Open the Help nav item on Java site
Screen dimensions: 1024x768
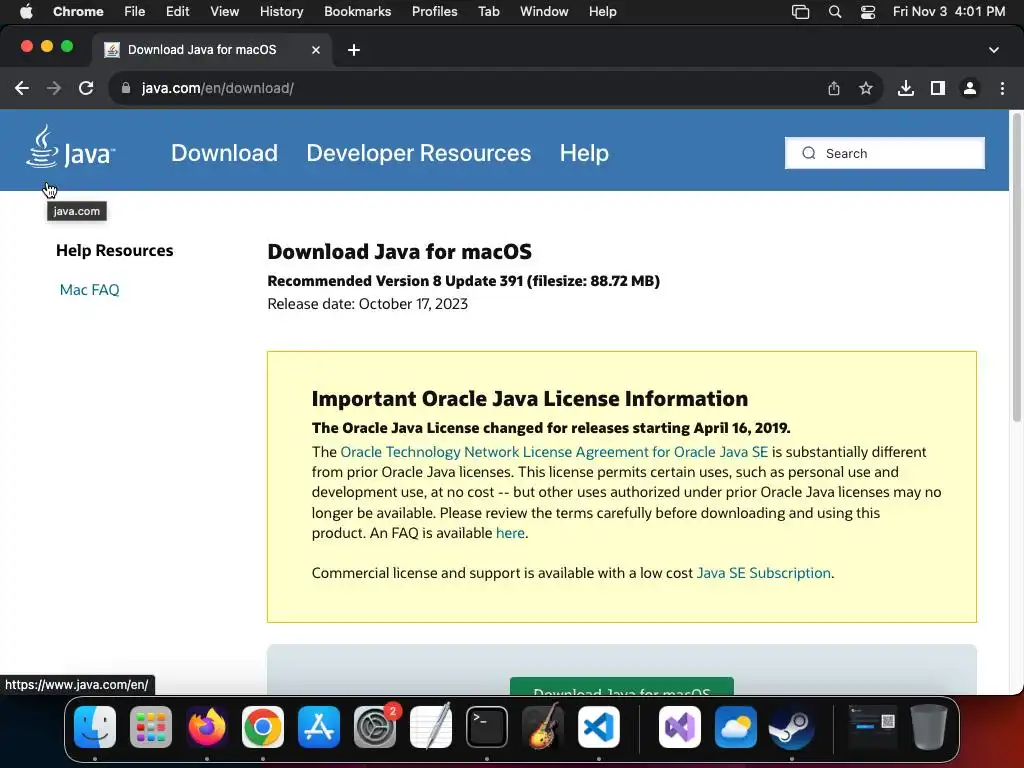pos(584,153)
